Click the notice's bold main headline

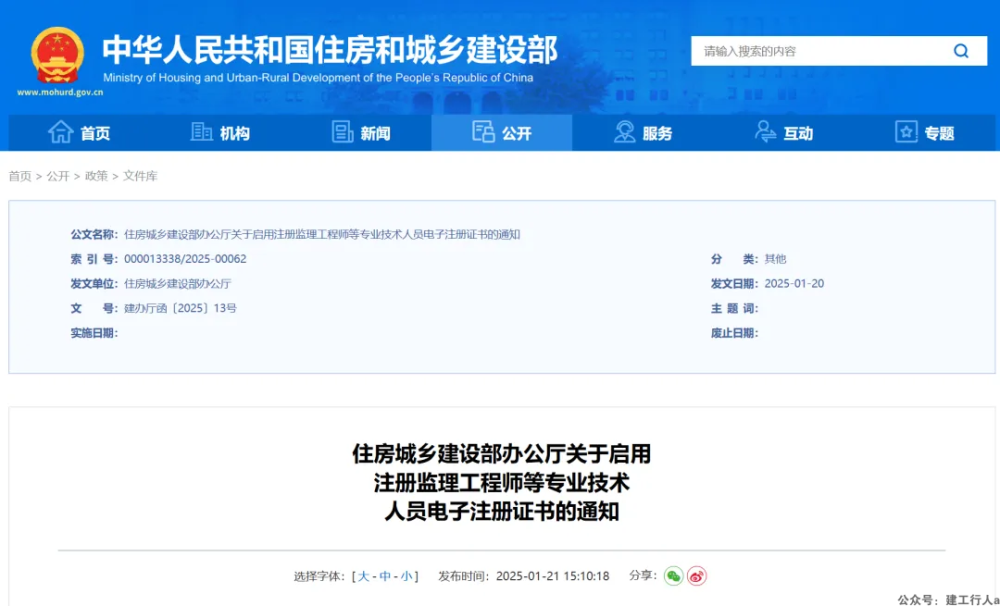pyautogui.click(x=501, y=483)
